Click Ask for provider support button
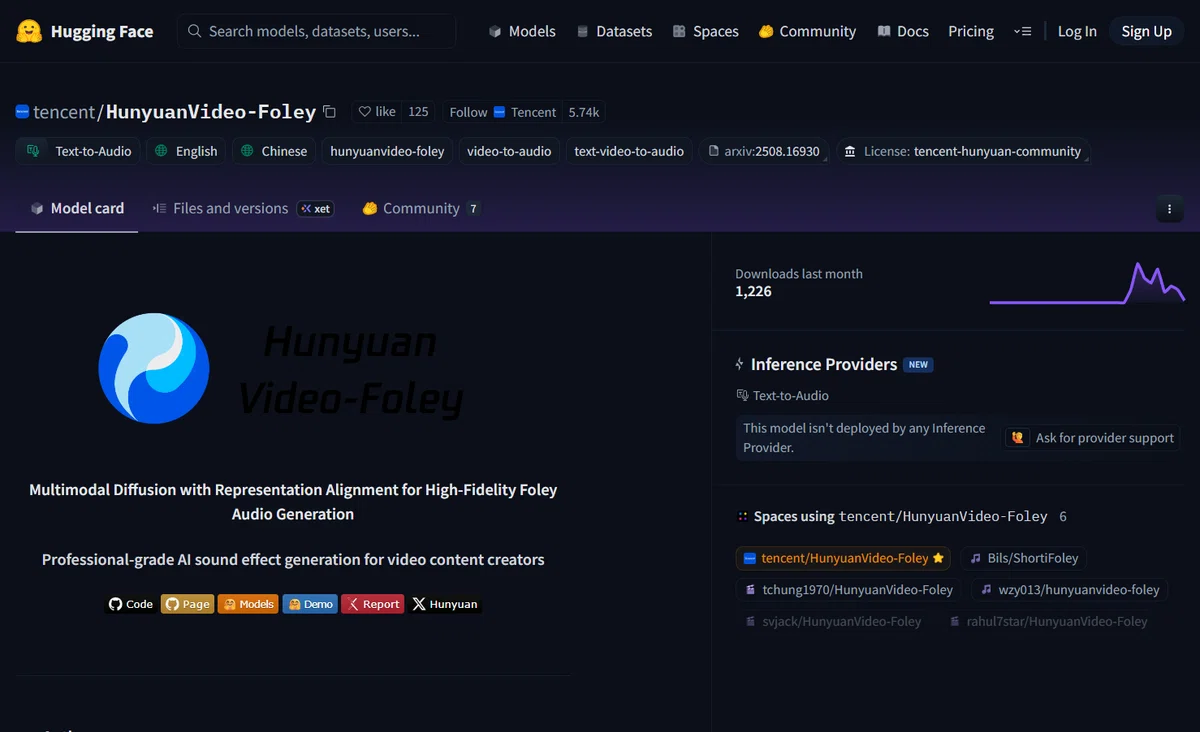 [x=1093, y=438]
